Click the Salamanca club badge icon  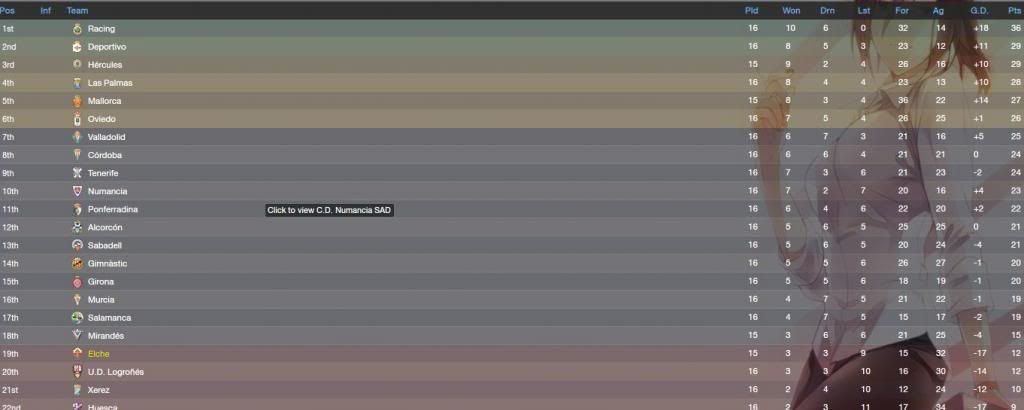pos(77,318)
